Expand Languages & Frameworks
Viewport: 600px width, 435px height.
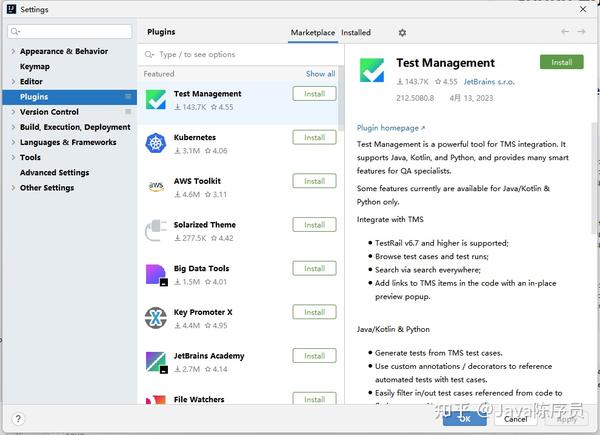click(x=13, y=142)
